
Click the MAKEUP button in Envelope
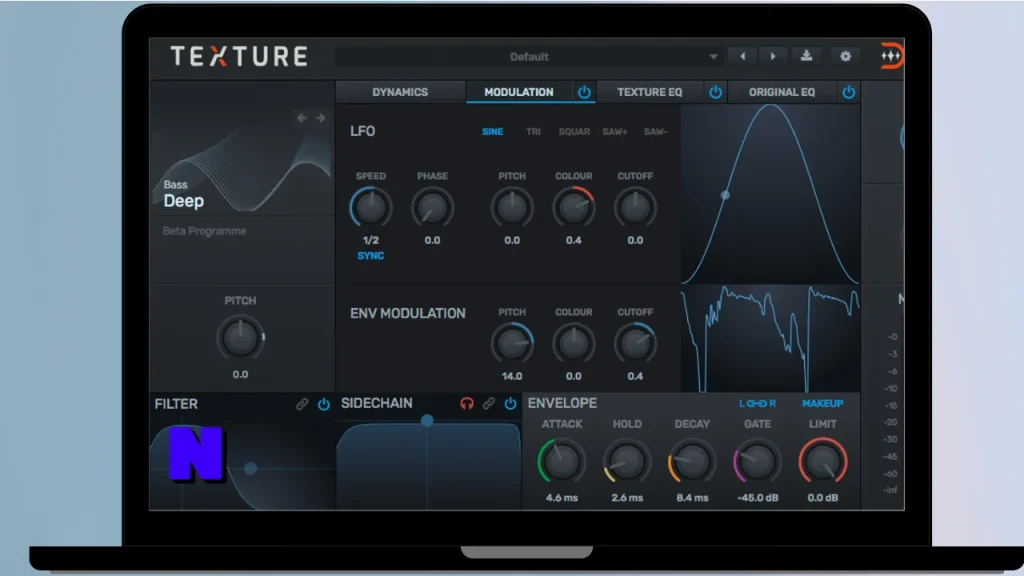(x=822, y=404)
